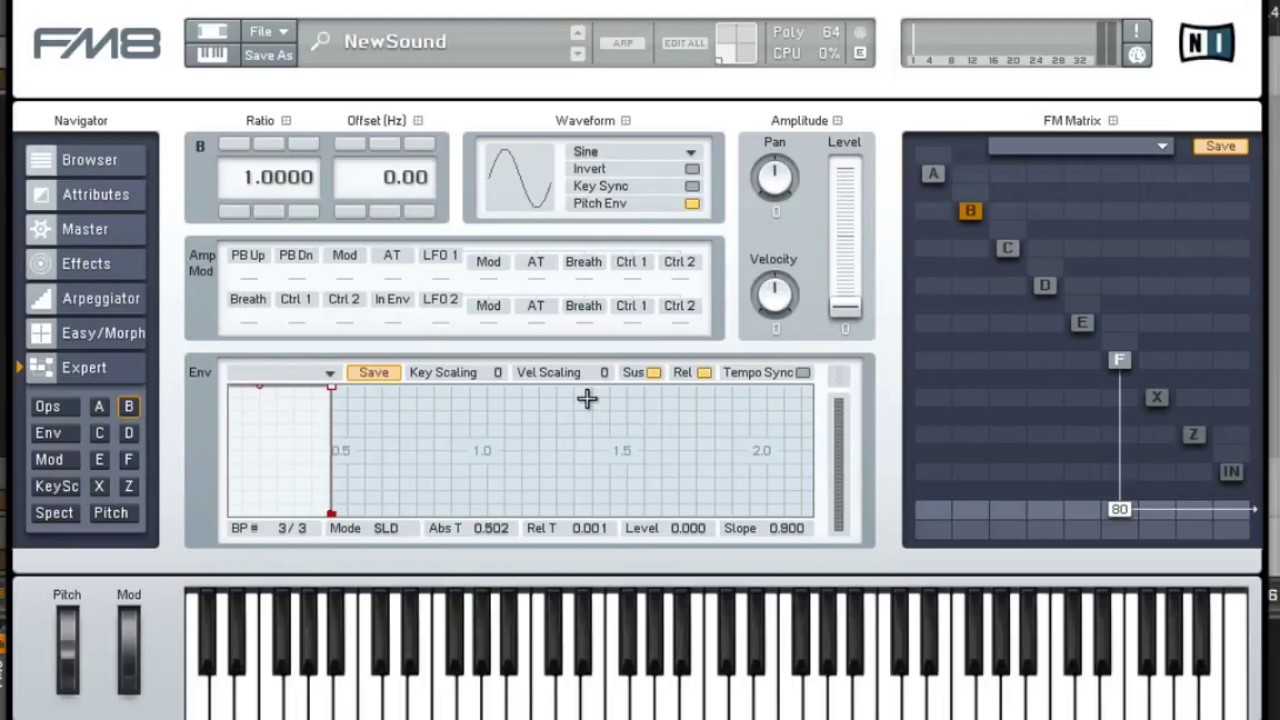Image resolution: width=1280 pixels, height=720 pixels.
Task: Select operator B tab in navigator
Action: coord(128,407)
